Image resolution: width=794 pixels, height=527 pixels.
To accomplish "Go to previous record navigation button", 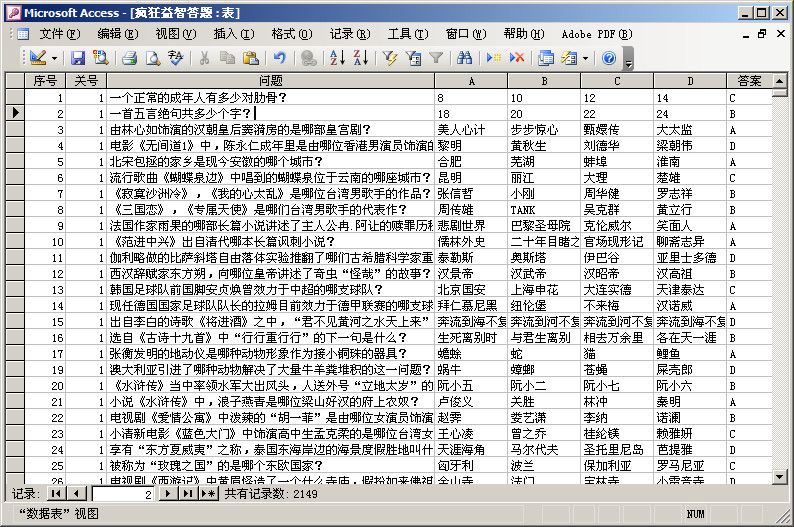I will [x=76, y=494].
